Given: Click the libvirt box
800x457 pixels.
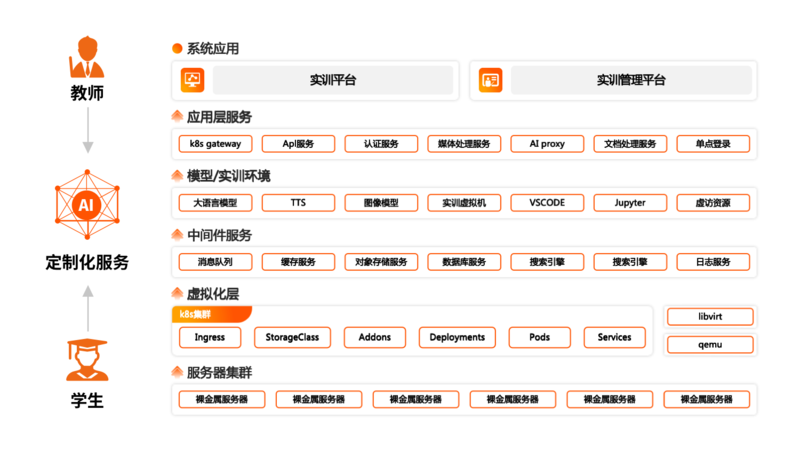Looking at the screenshot, I should pos(709,316).
